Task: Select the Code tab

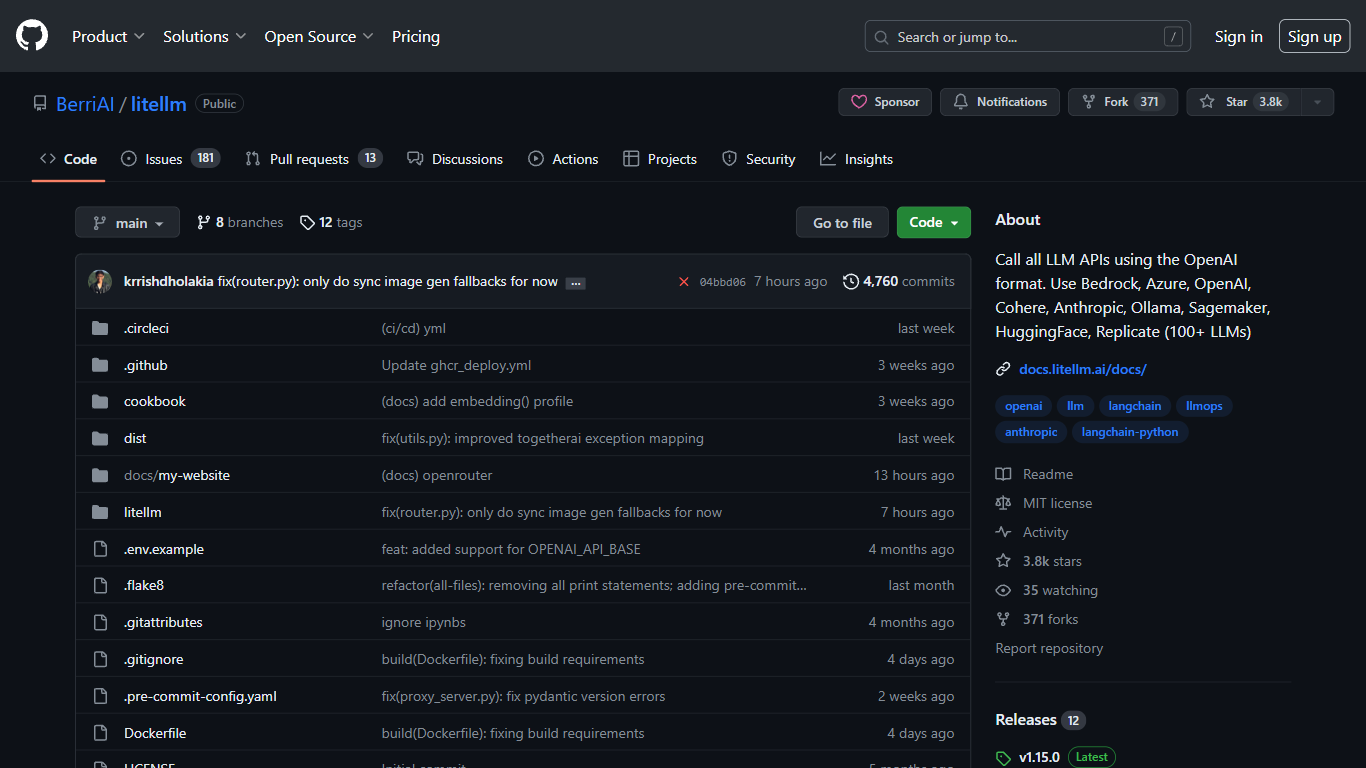Action: coord(68,159)
